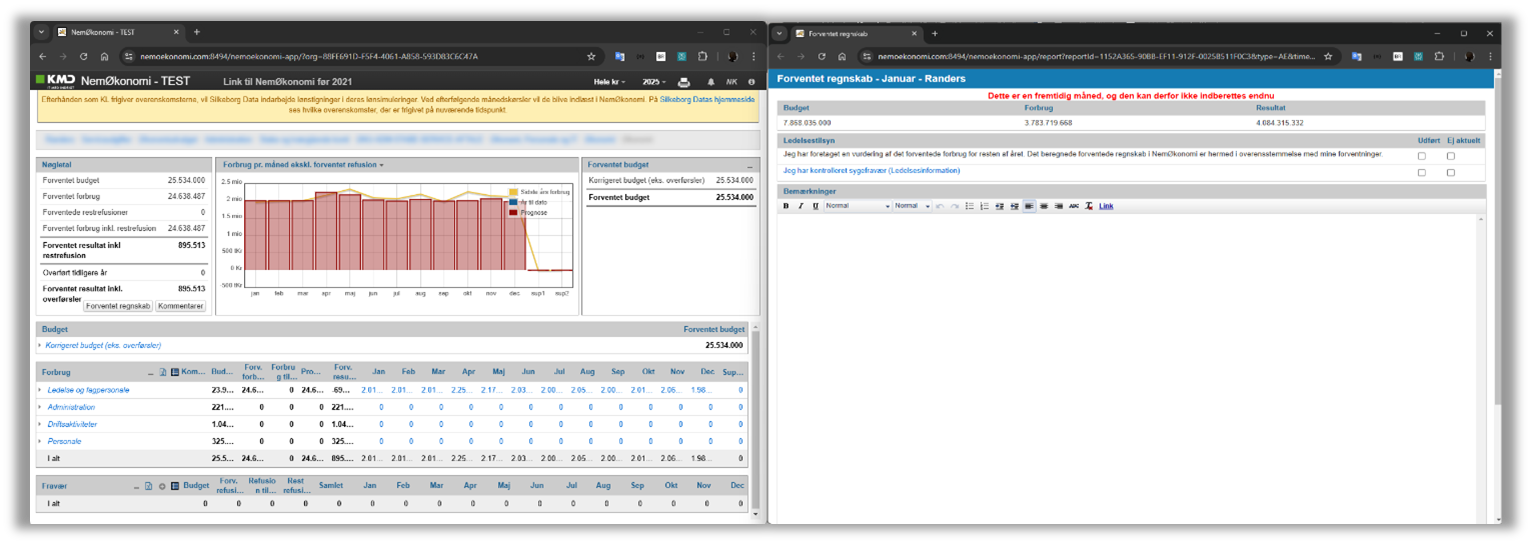Expand the Ledelse og fagpersonale row
Image resolution: width=1532 pixels, height=545 pixels.
point(40,390)
